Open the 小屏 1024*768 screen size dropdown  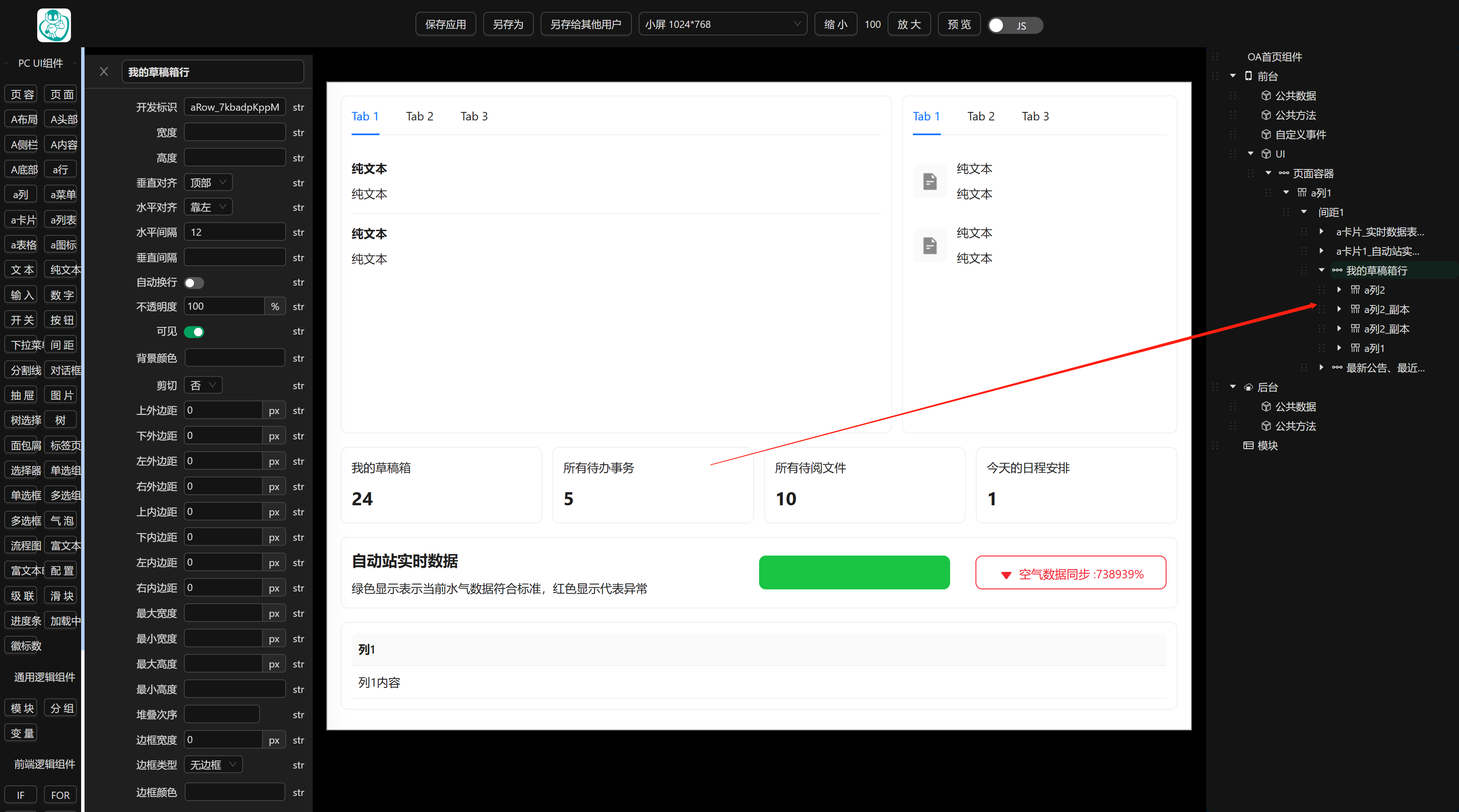pos(722,25)
